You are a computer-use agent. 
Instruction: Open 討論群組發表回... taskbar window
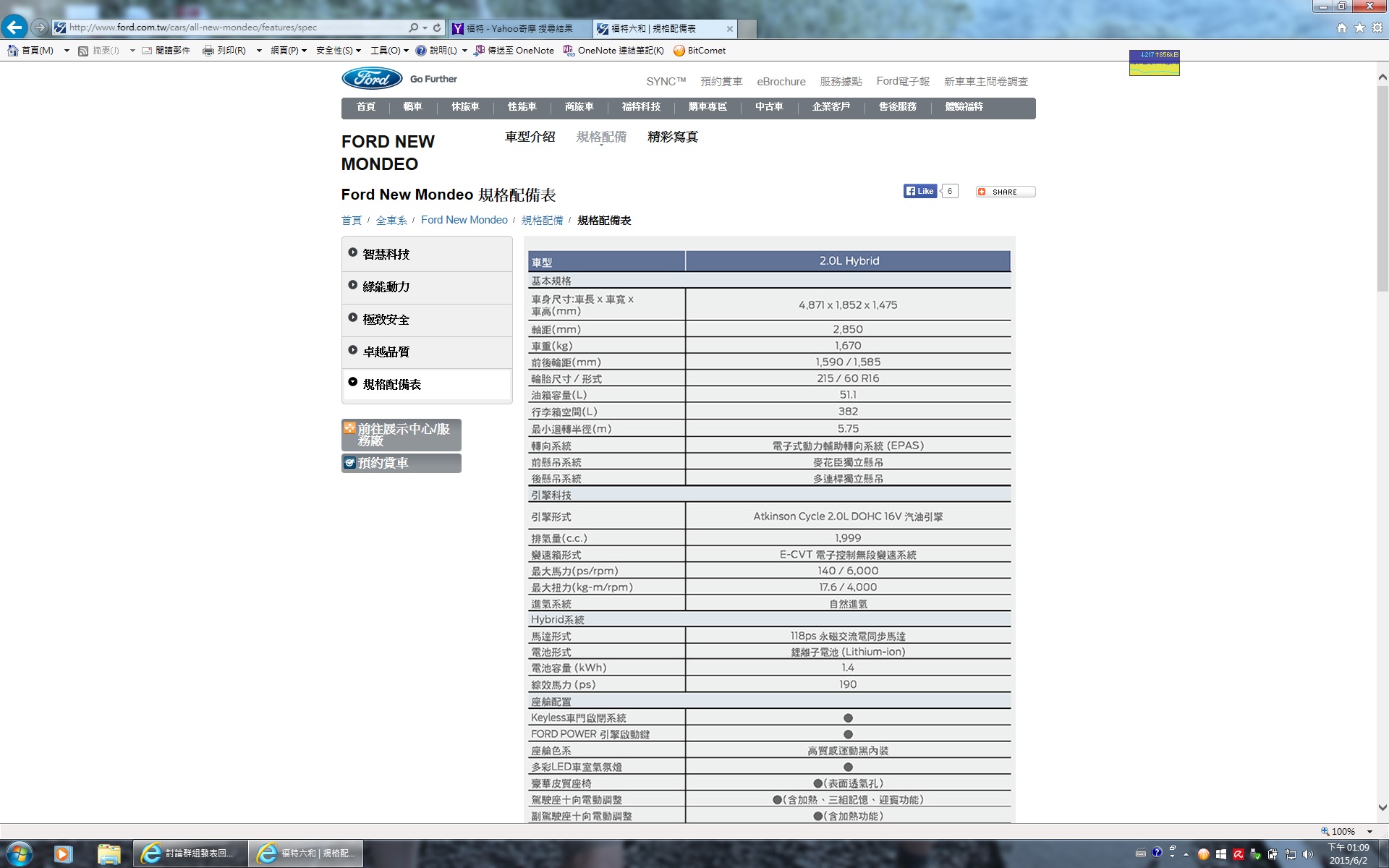191,854
